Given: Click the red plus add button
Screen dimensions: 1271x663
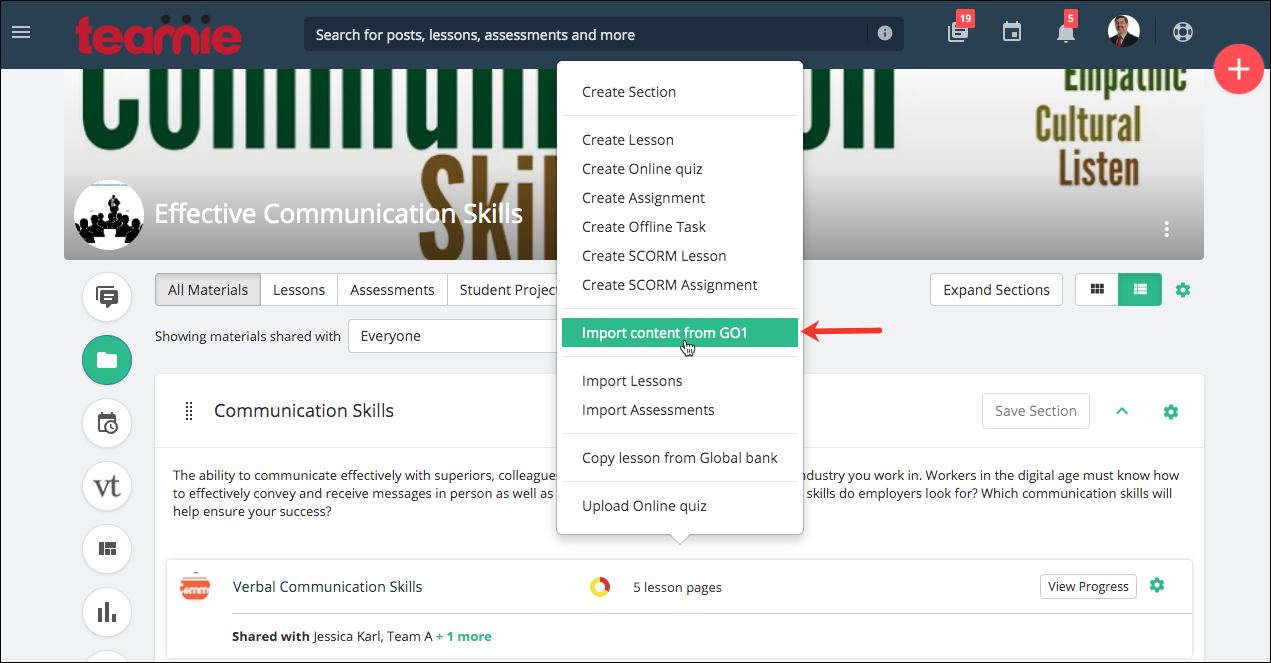Looking at the screenshot, I should [x=1239, y=70].
